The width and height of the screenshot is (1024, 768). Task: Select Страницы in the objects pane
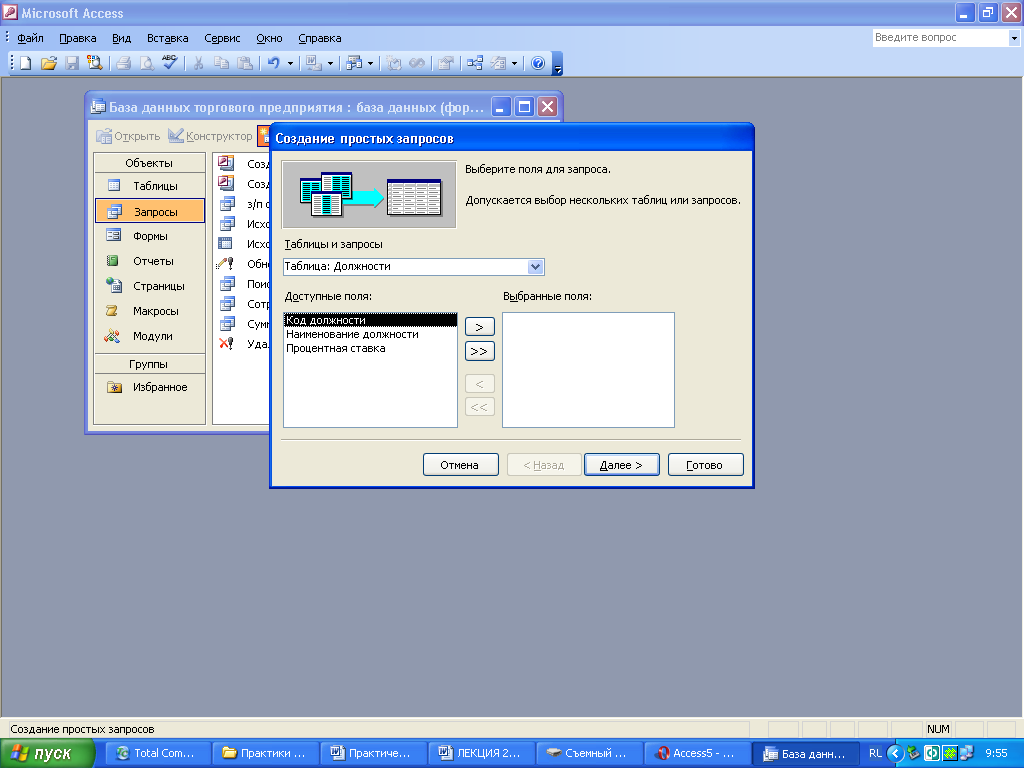click(x=150, y=286)
